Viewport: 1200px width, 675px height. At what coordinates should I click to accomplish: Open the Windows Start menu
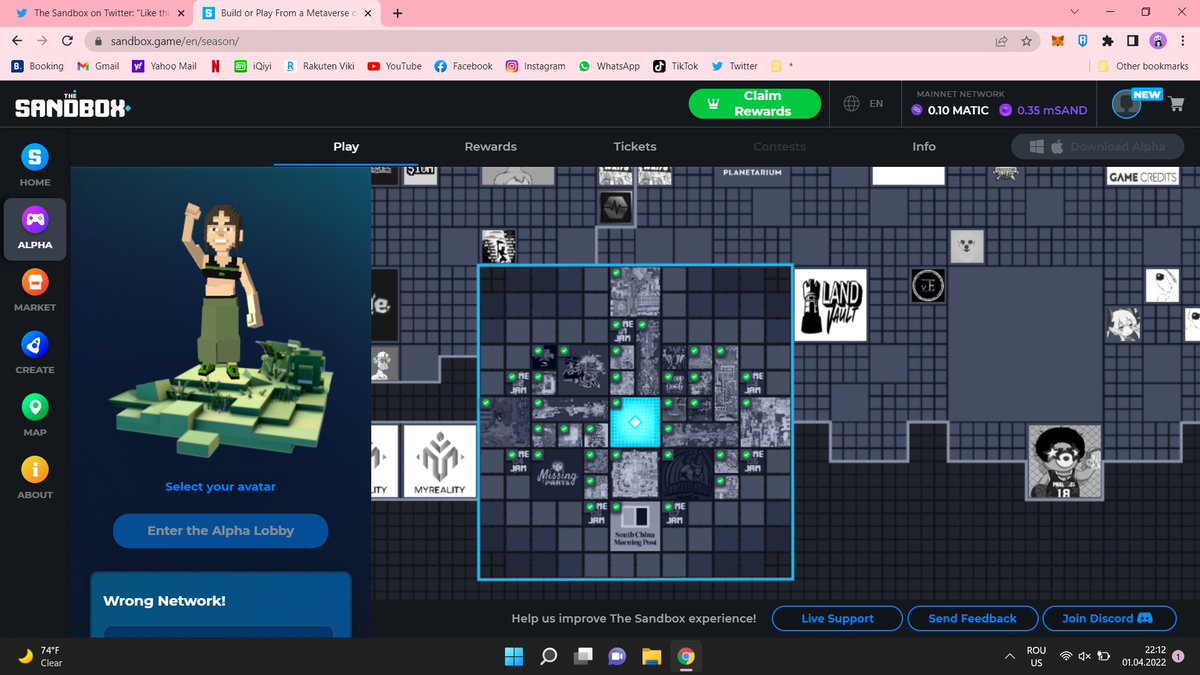pyautogui.click(x=513, y=657)
